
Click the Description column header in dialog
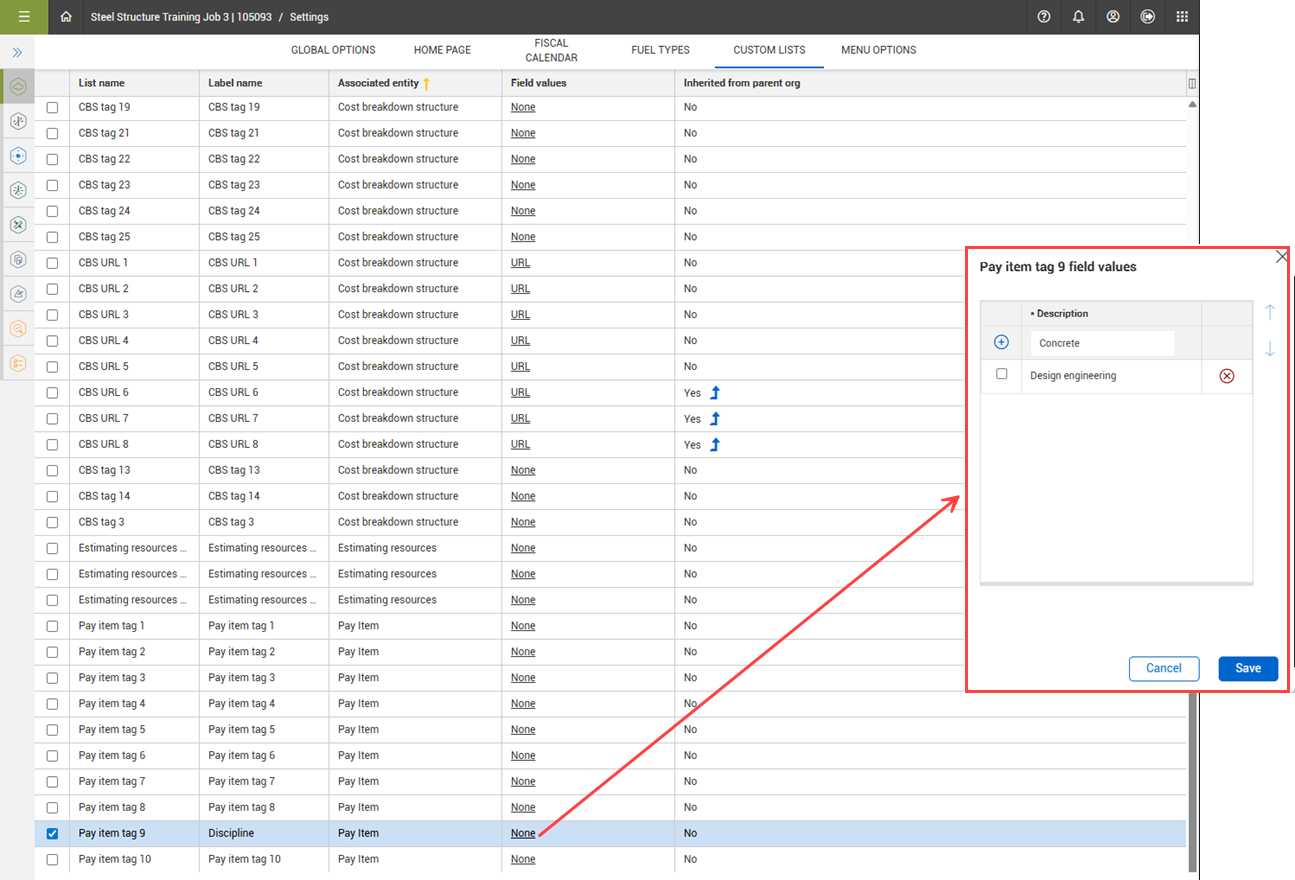pos(1062,313)
